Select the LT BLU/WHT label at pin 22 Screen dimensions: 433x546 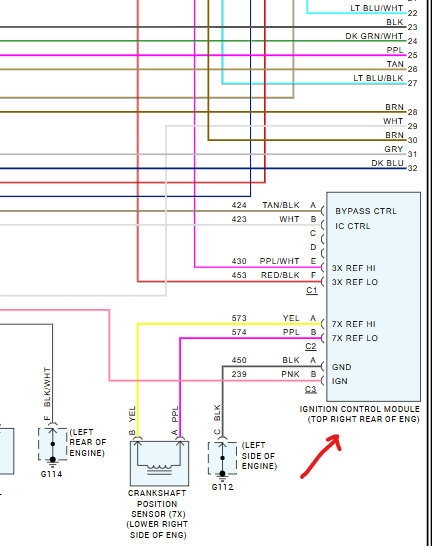point(376,8)
